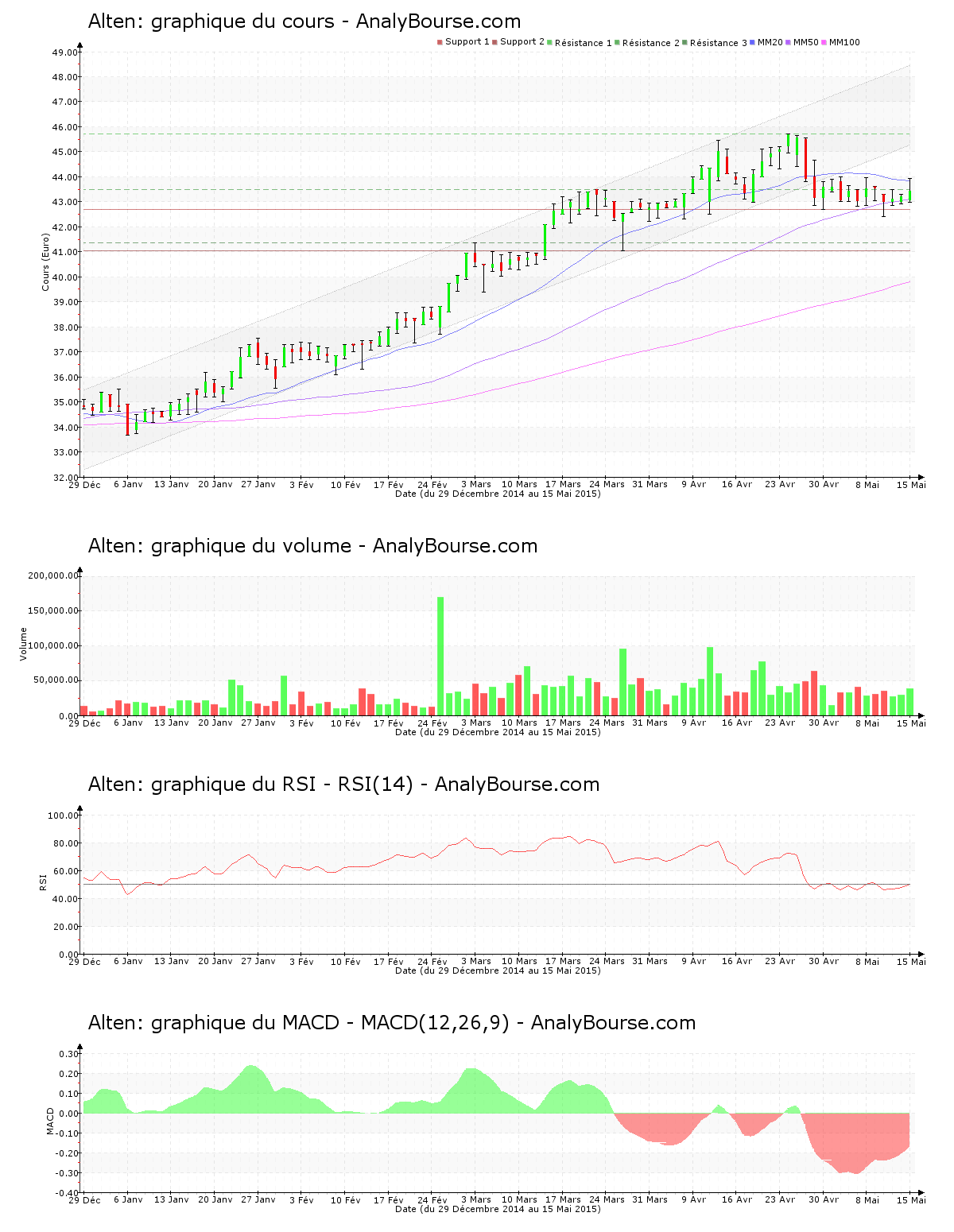
Task: Click the Résistance 3 legend swatch
Action: pos(684,42)
